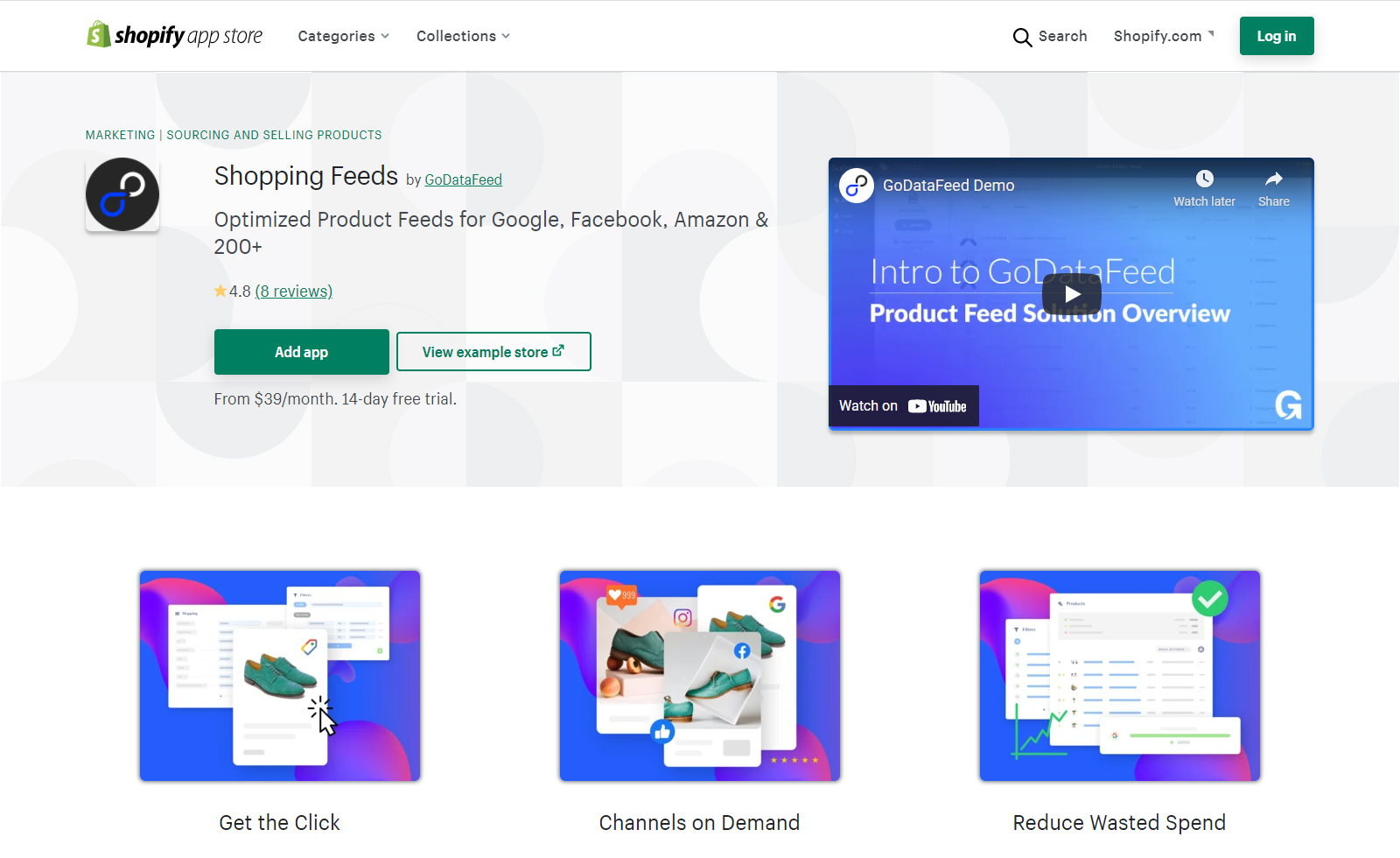The image size is (1400, 858).
Task: Click the rating star icon
Action: [220, 291]
